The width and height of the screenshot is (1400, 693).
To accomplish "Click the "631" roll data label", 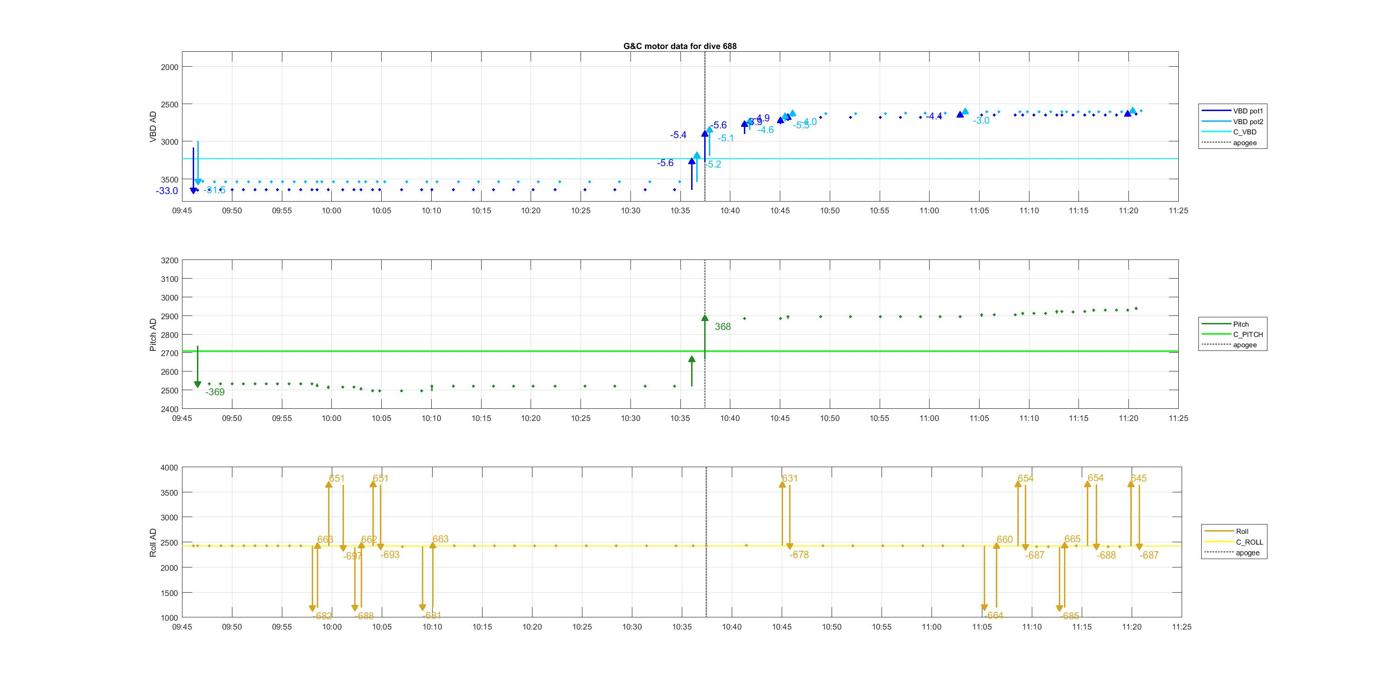I will click(789, 479).
